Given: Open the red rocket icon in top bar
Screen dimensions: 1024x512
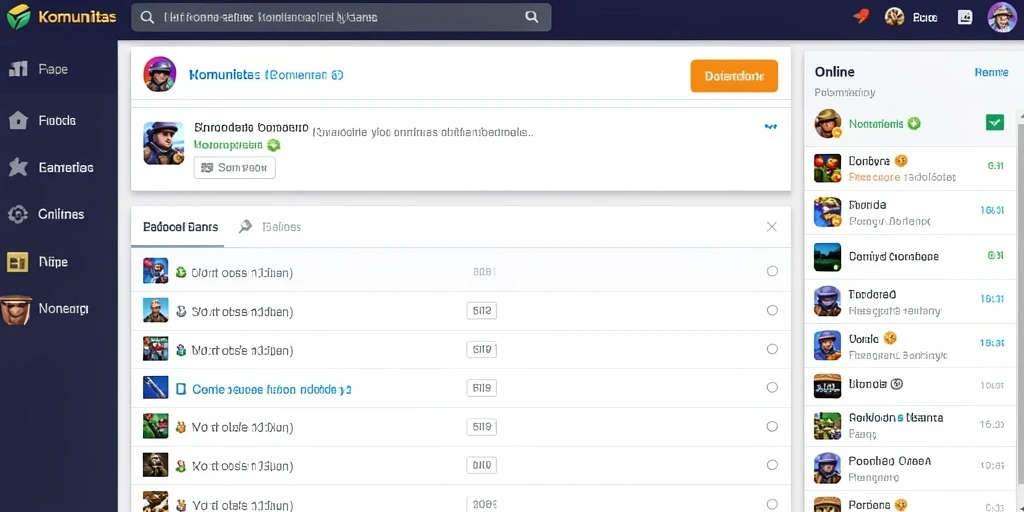Looking at the screenshot, I should tap(861, 17).
